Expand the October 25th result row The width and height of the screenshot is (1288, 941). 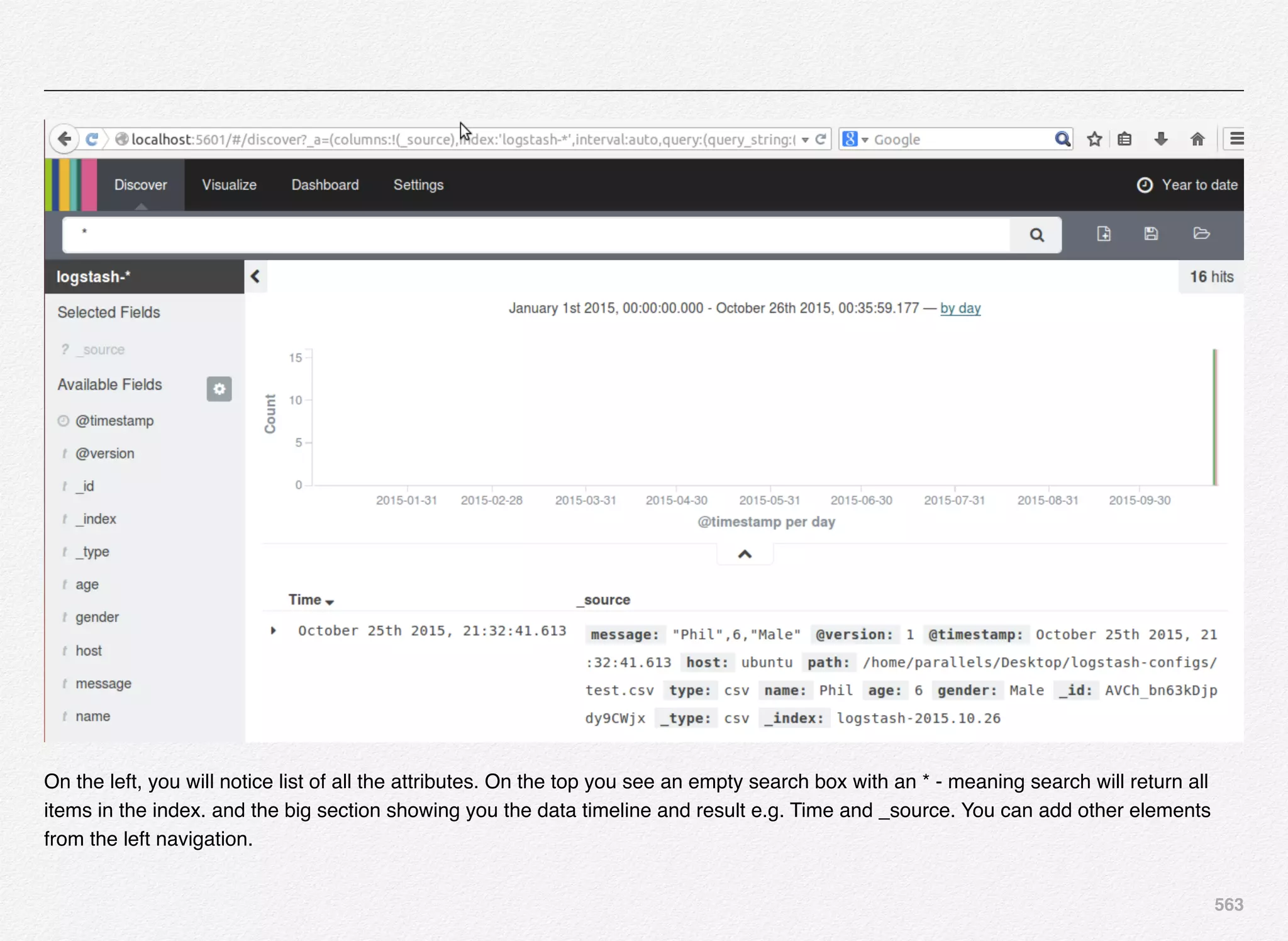(x=273, y=630)
